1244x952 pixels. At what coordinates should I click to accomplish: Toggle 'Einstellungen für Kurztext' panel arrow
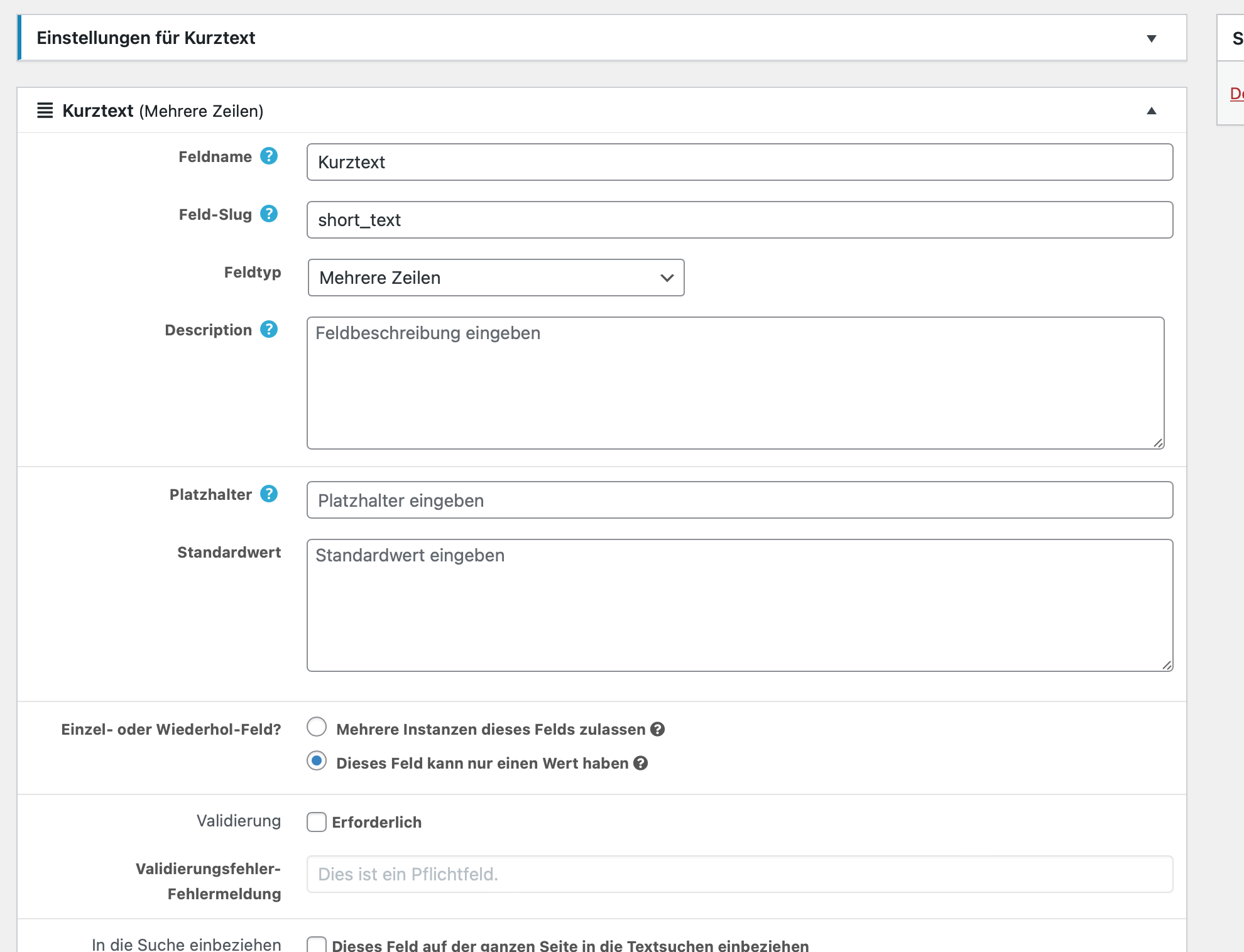click(1151, 38)
